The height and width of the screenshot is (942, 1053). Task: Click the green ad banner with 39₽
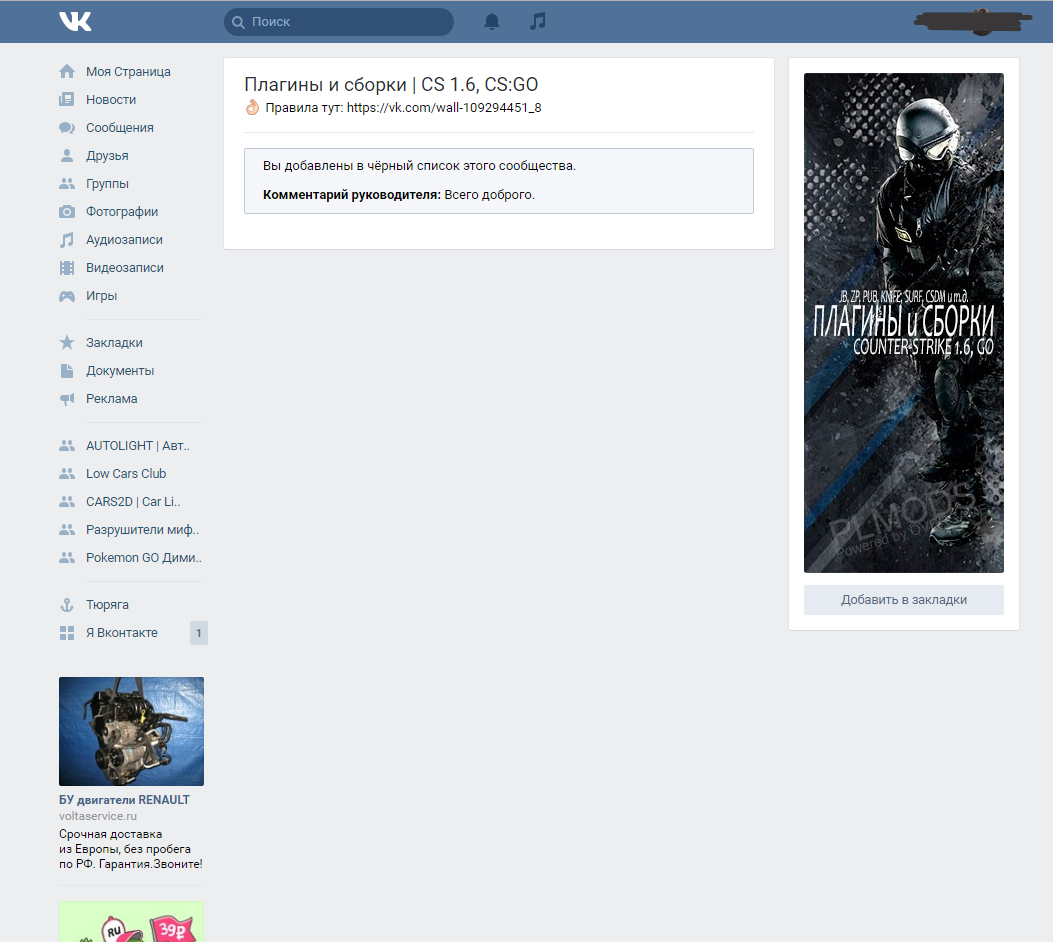coord(131,922)
